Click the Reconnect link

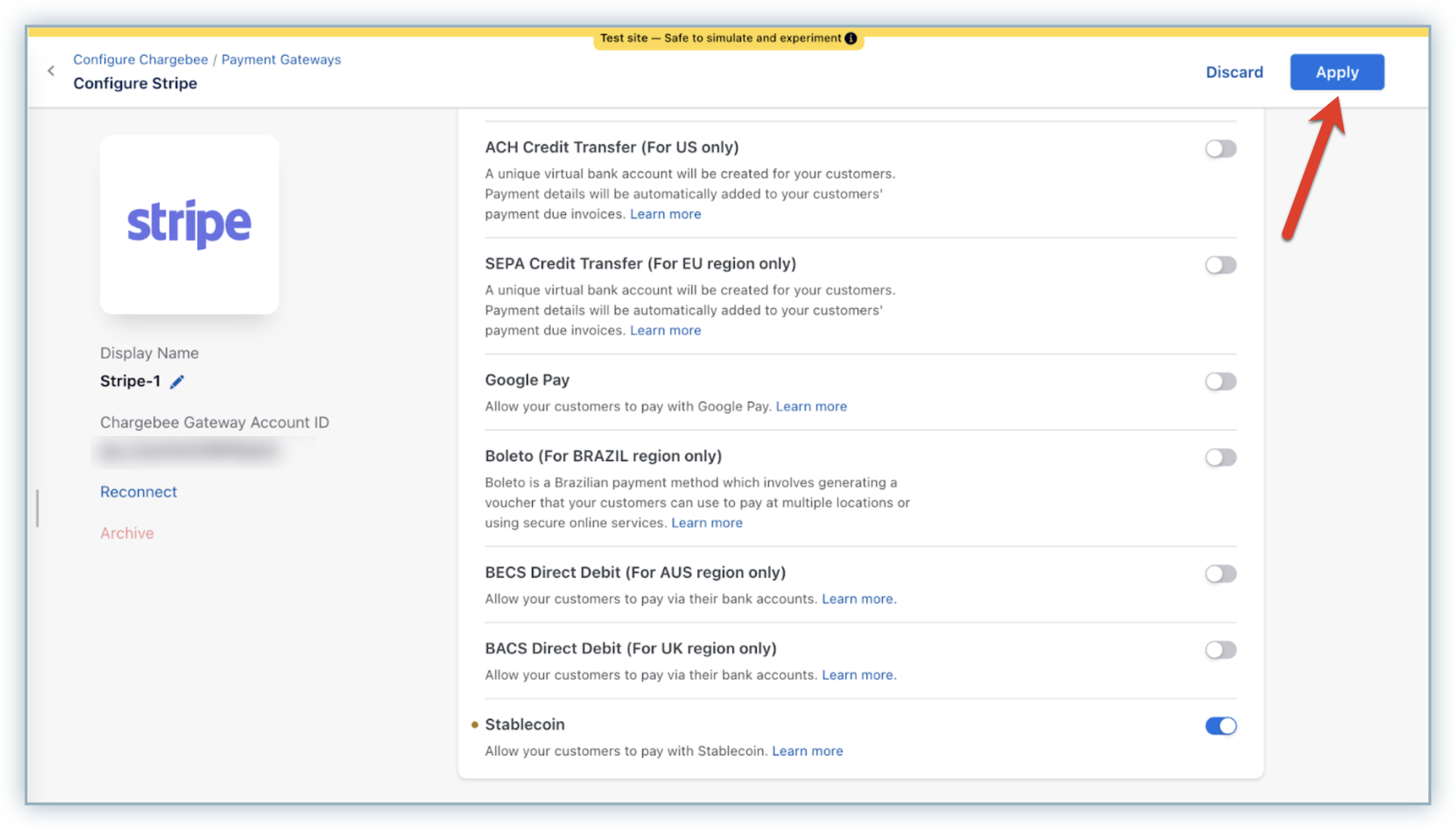coord(138,492)
